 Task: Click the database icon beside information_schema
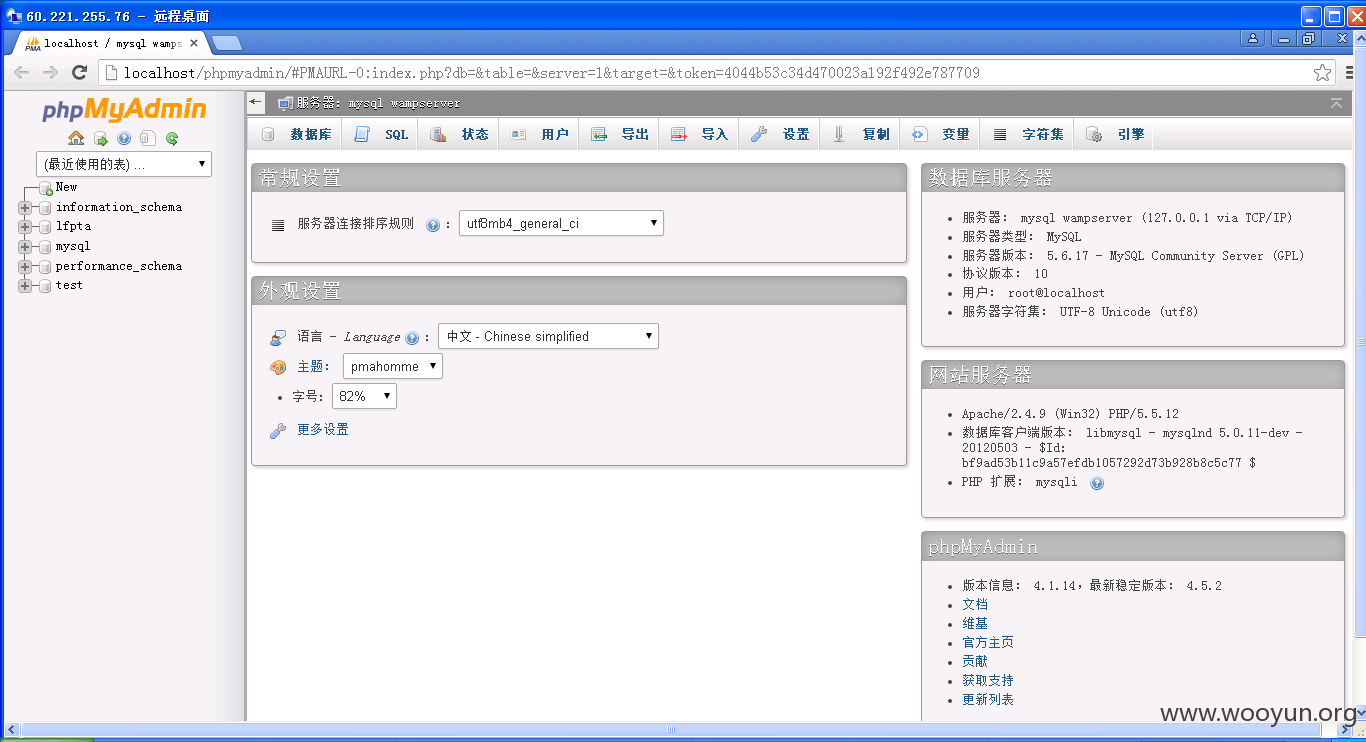(x=44, y=208)
